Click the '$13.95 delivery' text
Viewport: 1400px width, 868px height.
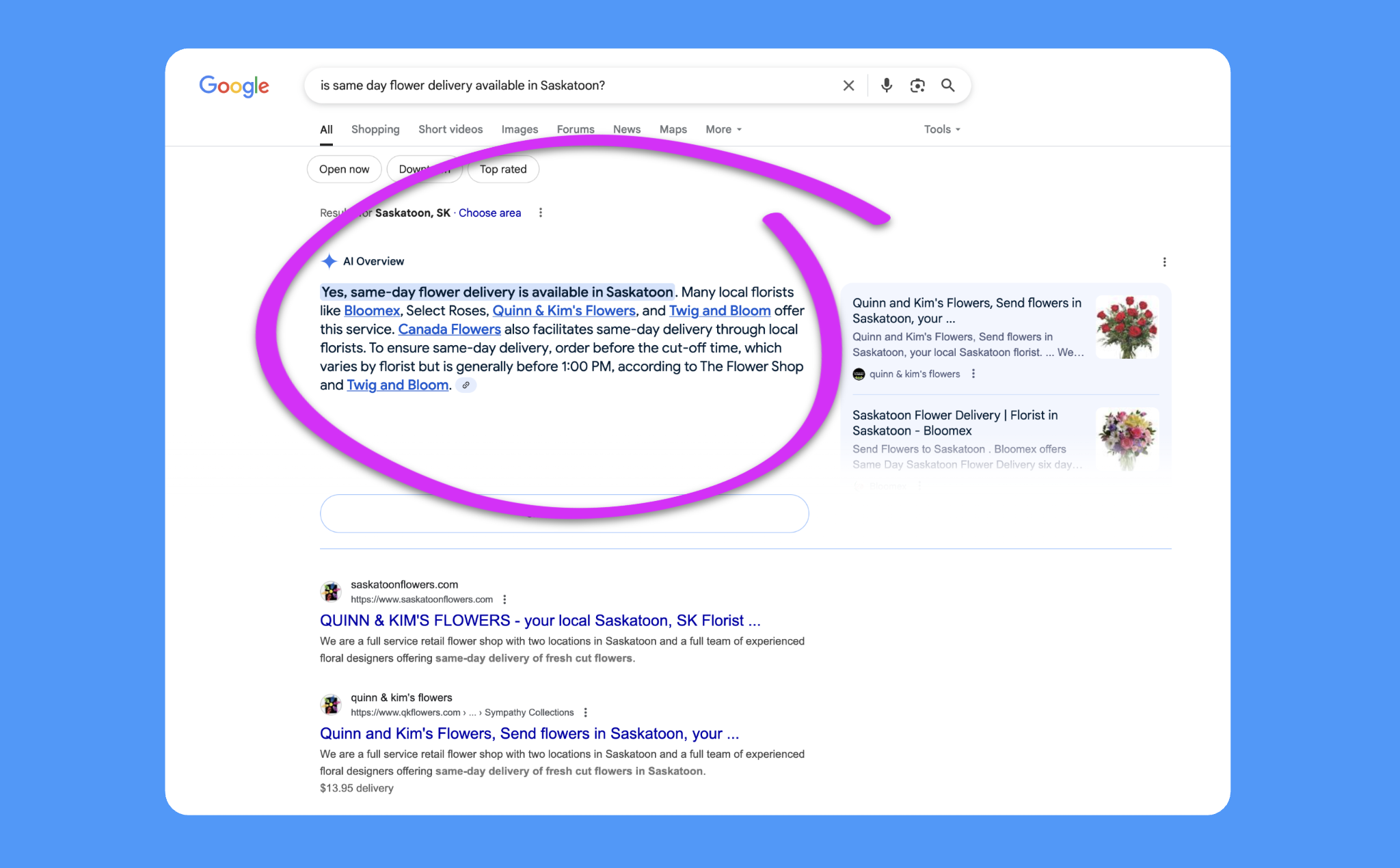(357, 788)
